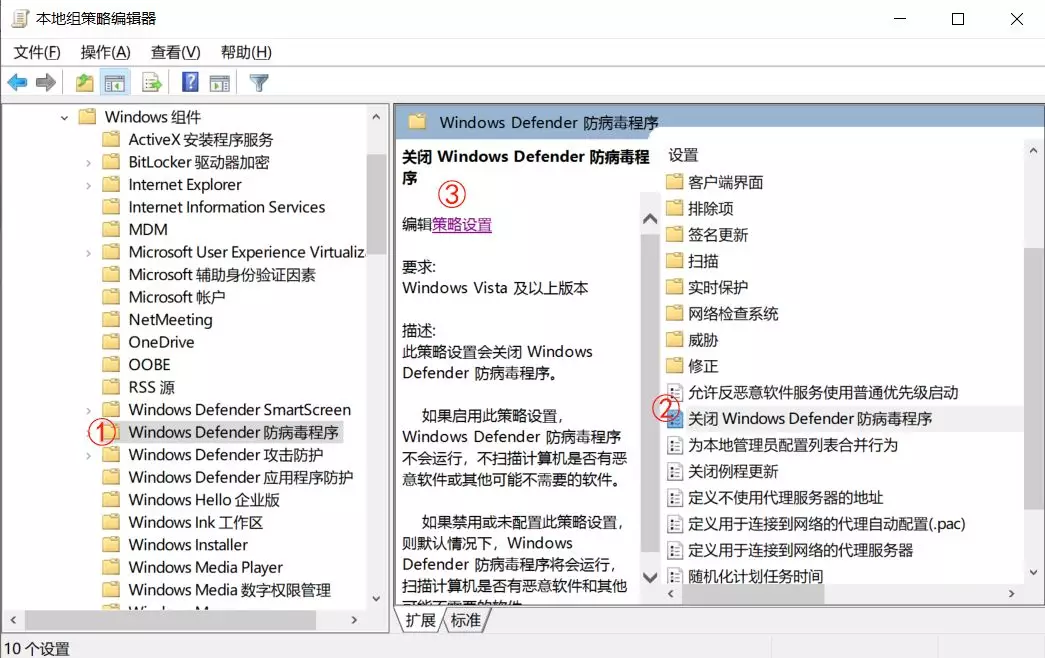Go up one level via folder icon
The image size is (1045, 658).
point(84,83)
